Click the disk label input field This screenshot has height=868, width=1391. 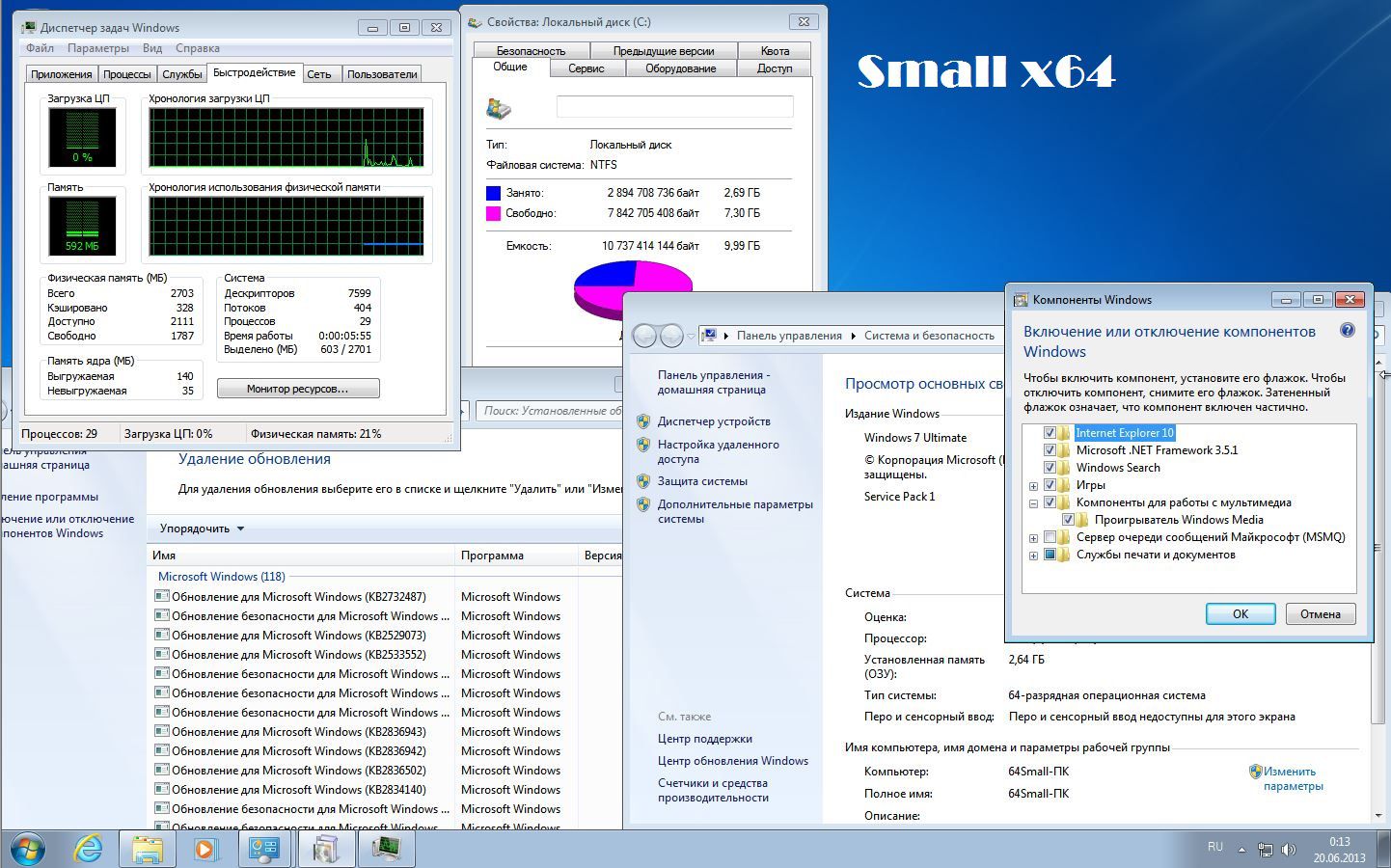[x=674, y=107]
